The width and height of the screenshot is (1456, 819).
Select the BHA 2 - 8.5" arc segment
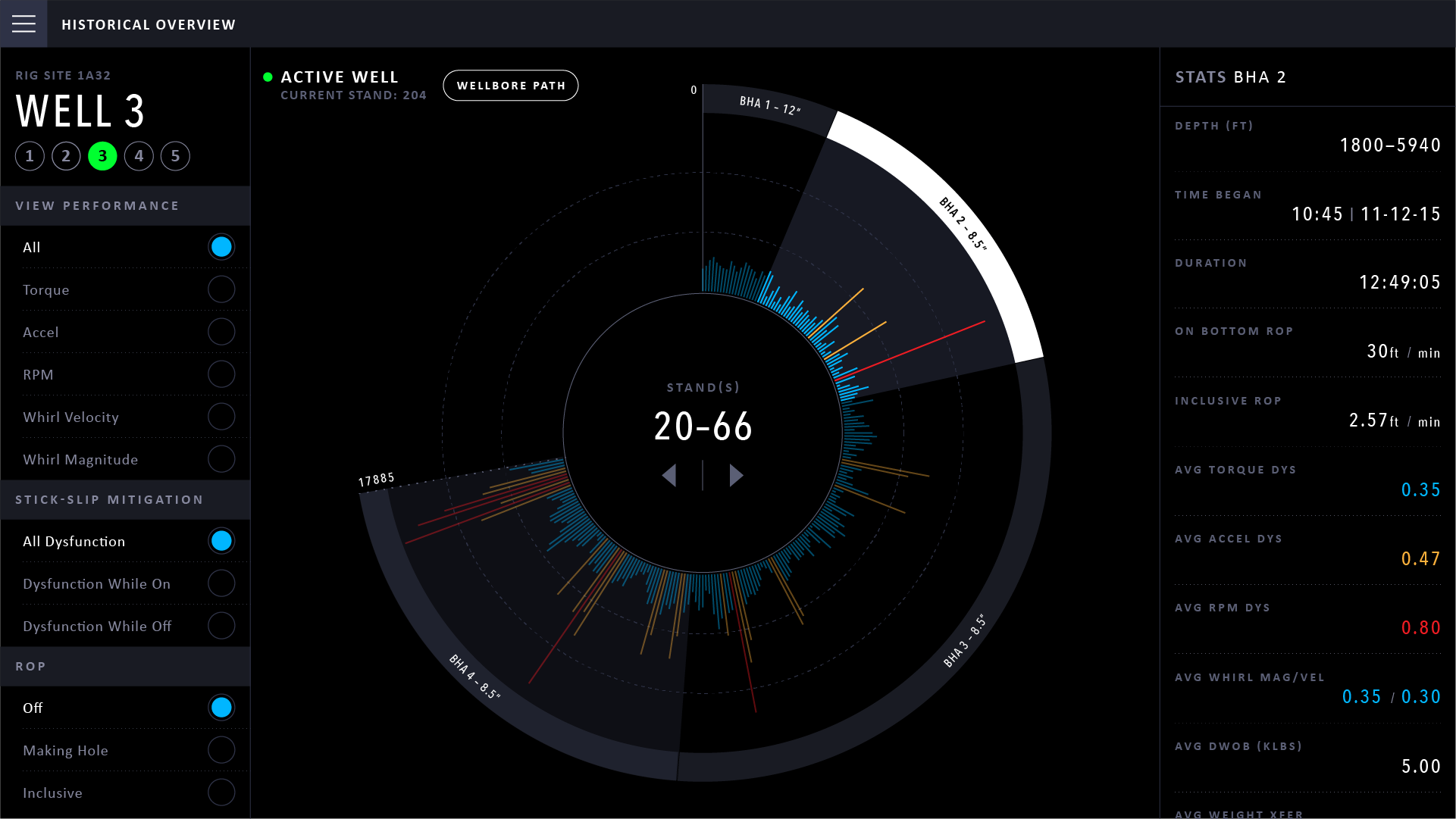click(963, 224)
